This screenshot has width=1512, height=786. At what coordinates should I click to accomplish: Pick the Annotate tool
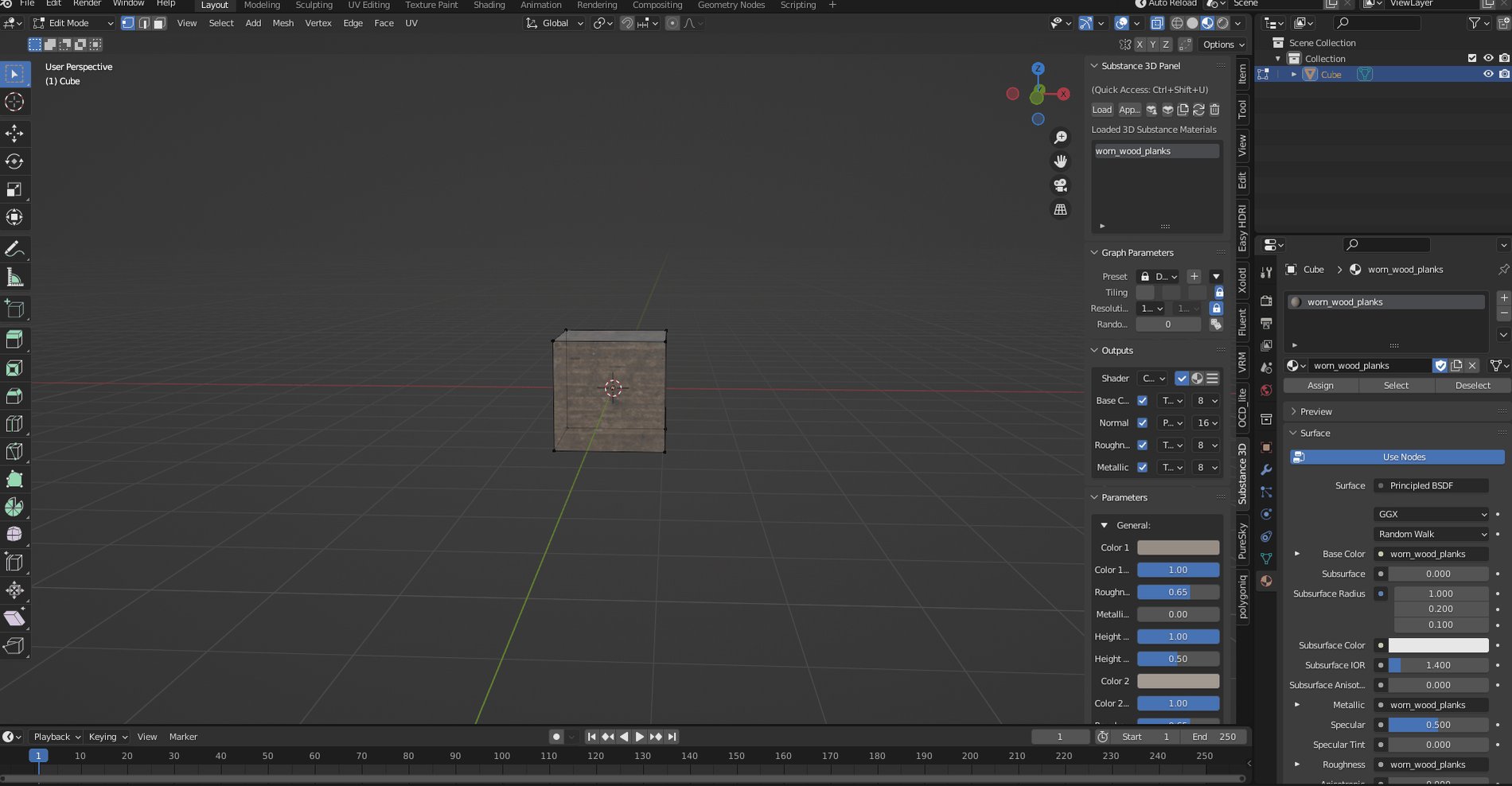click(14, 248)
